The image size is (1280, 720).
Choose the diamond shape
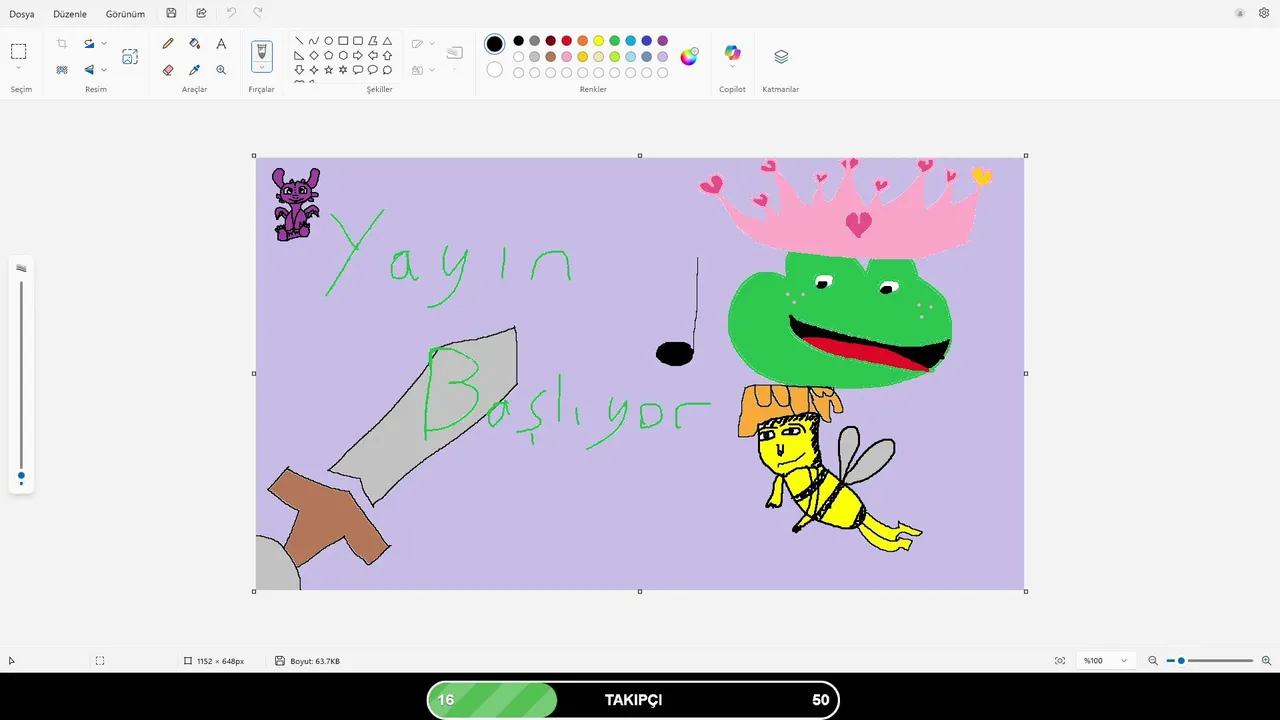point(314,56)
